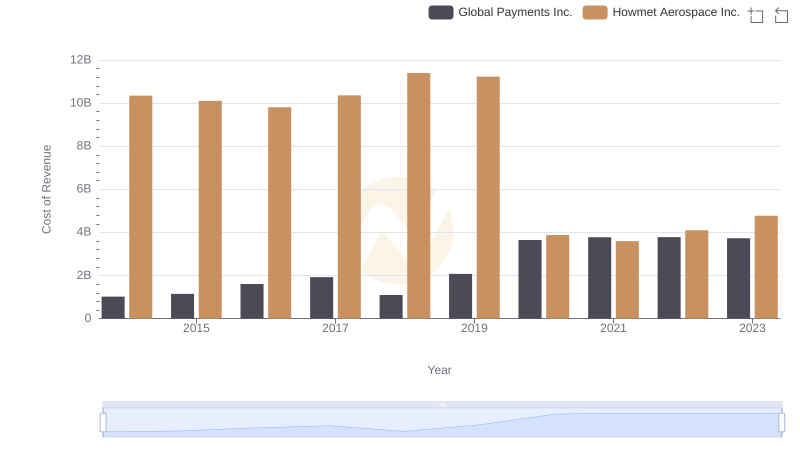Screen dimensions: 800x461
Task: Select the Global Payments bar for 2014
Action: 113,308
